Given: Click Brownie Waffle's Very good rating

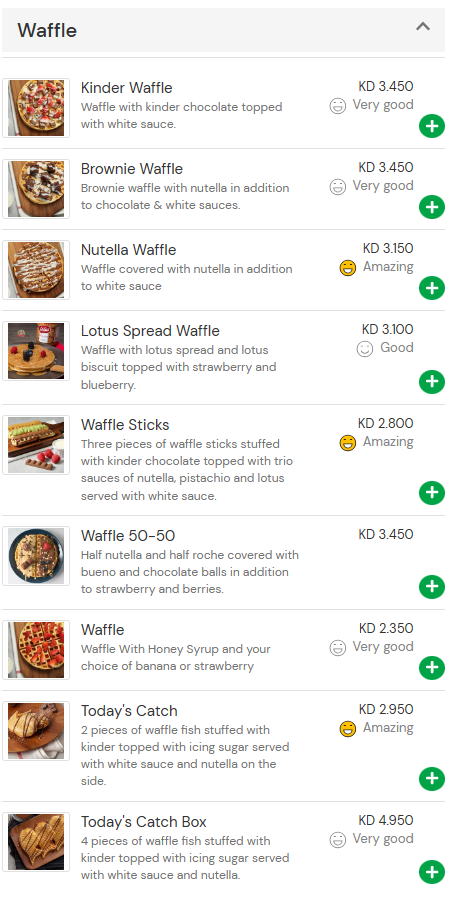Looking at the screenshot, I should (372, 186).
